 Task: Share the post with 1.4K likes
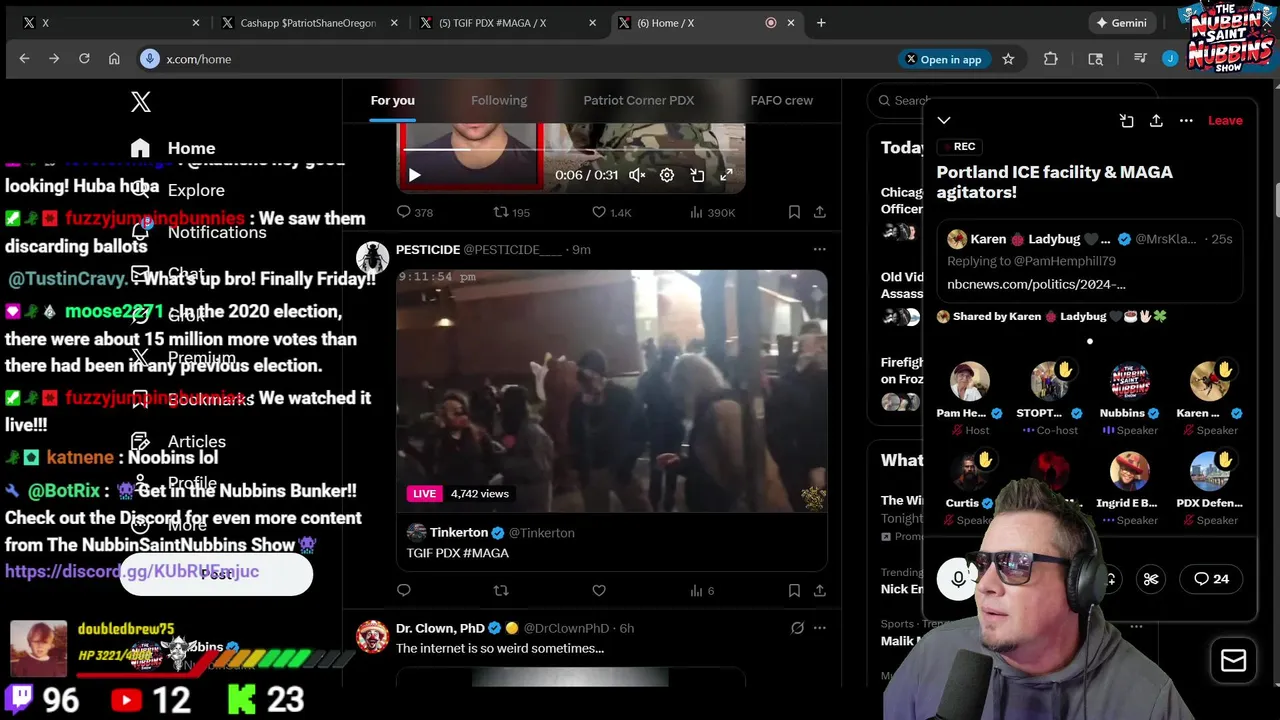point(820,212)
